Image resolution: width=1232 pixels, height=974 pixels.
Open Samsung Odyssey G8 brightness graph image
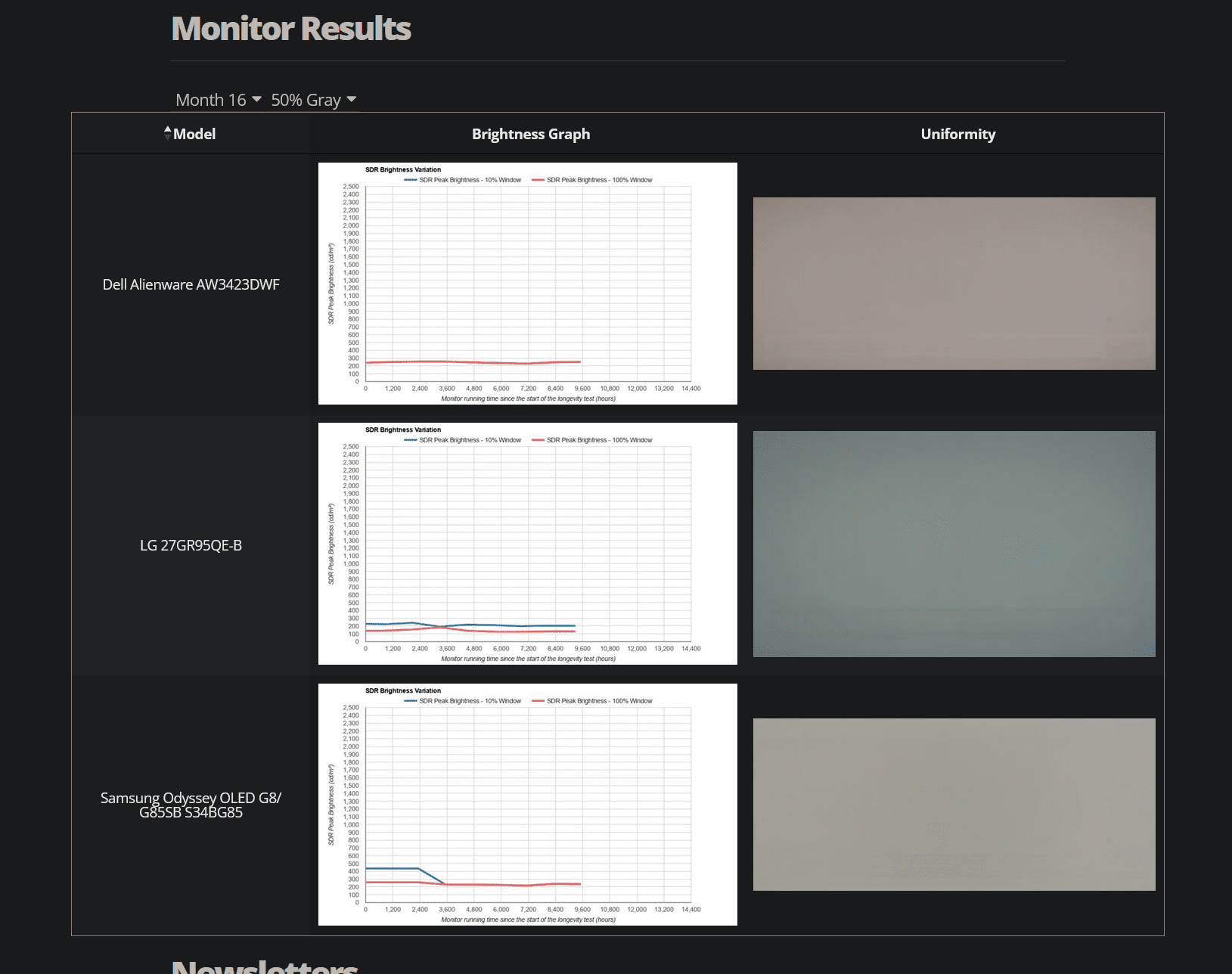pyautogui.click(x=528, y=805)
